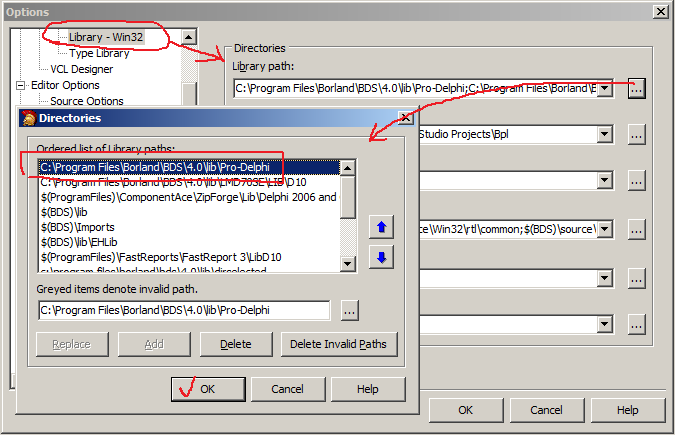Select the $(BDS)\Imports path entry

tap(189, 227)
